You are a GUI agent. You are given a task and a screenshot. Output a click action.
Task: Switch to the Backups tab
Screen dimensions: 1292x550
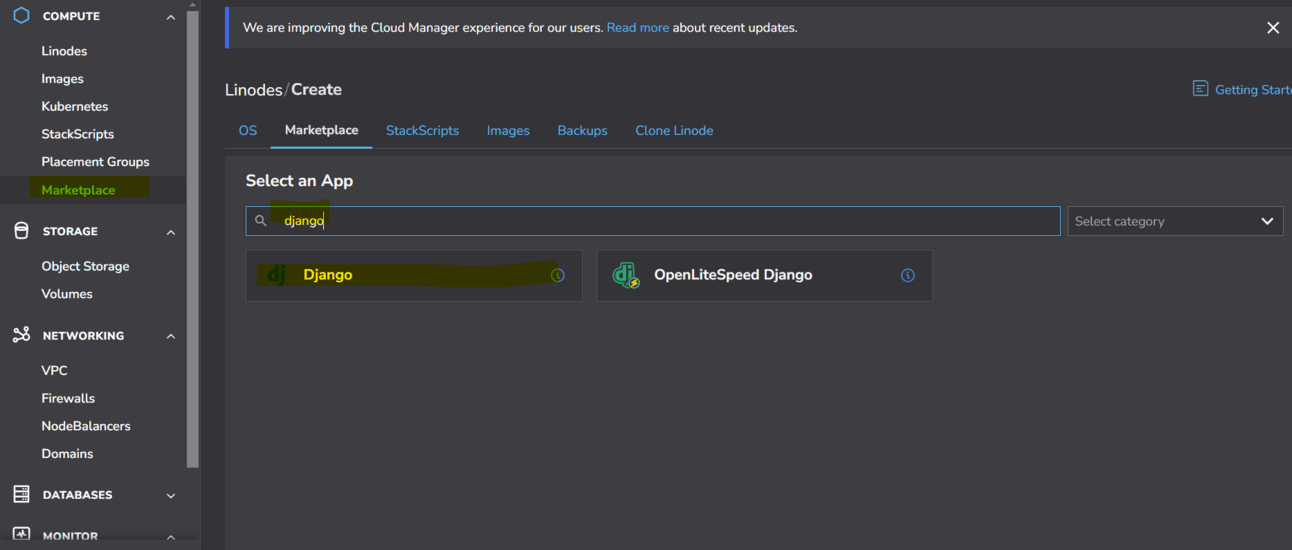[x=582, y=130]
